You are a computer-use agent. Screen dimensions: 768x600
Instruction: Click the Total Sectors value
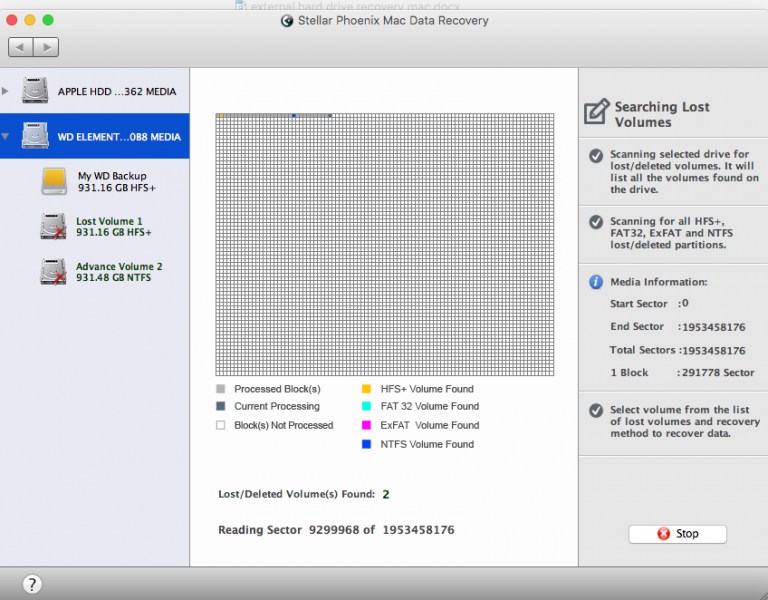pos(714,351)
